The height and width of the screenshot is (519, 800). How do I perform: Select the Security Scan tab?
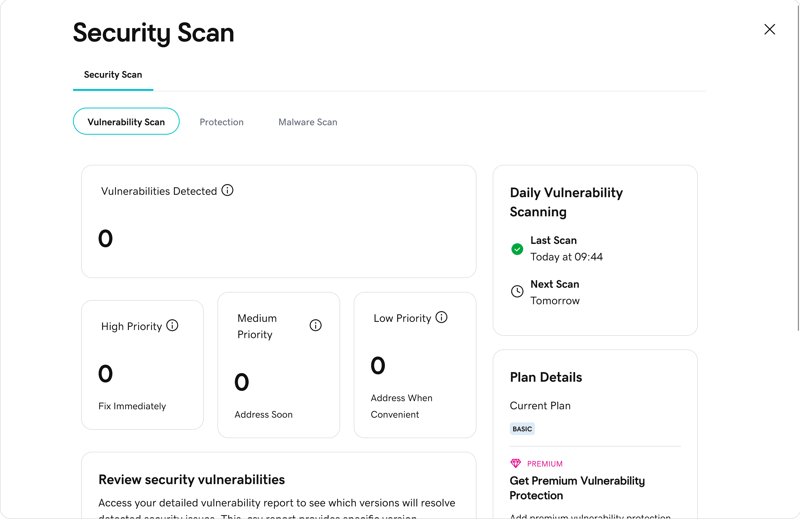pos(113,75)
